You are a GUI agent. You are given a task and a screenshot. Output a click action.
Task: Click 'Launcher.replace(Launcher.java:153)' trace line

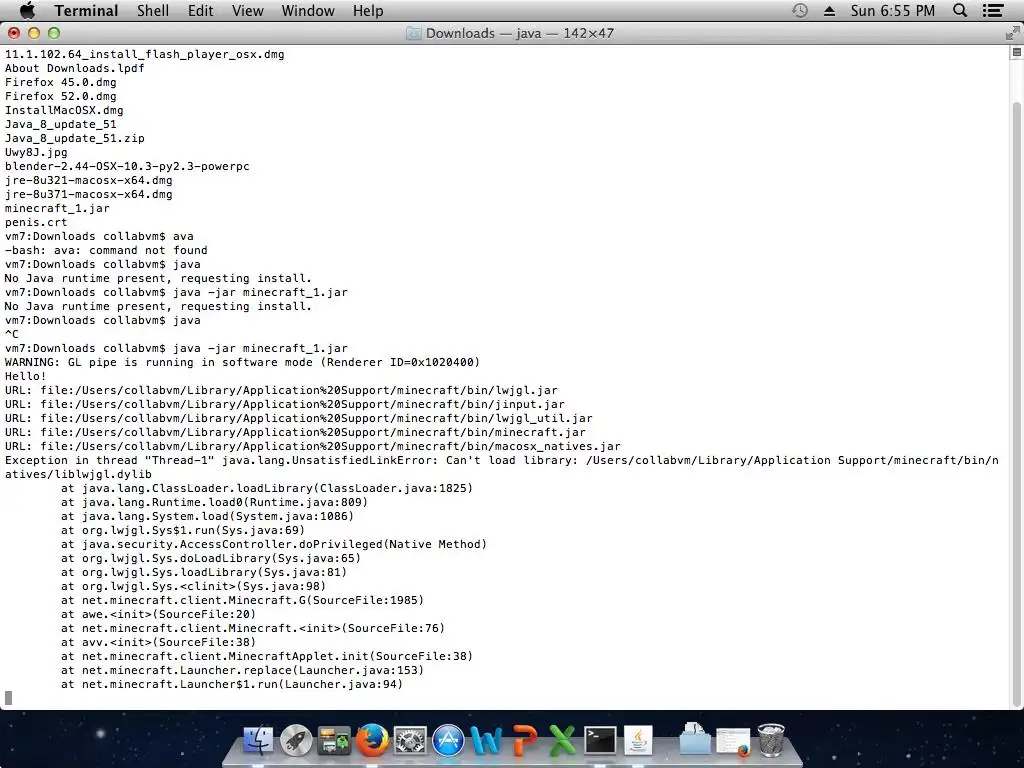[242, 671]
